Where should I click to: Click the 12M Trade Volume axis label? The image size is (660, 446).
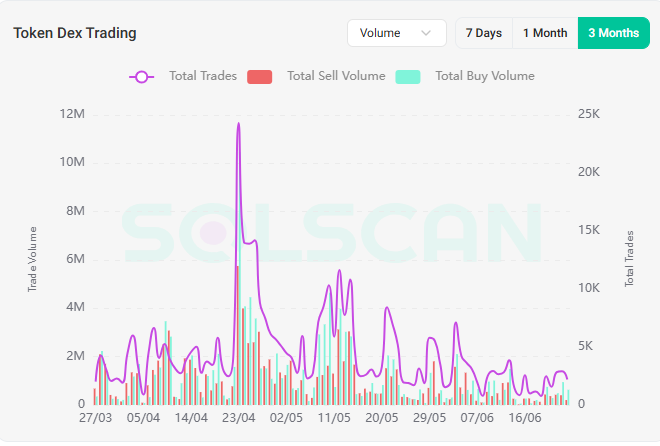(73, 114)
